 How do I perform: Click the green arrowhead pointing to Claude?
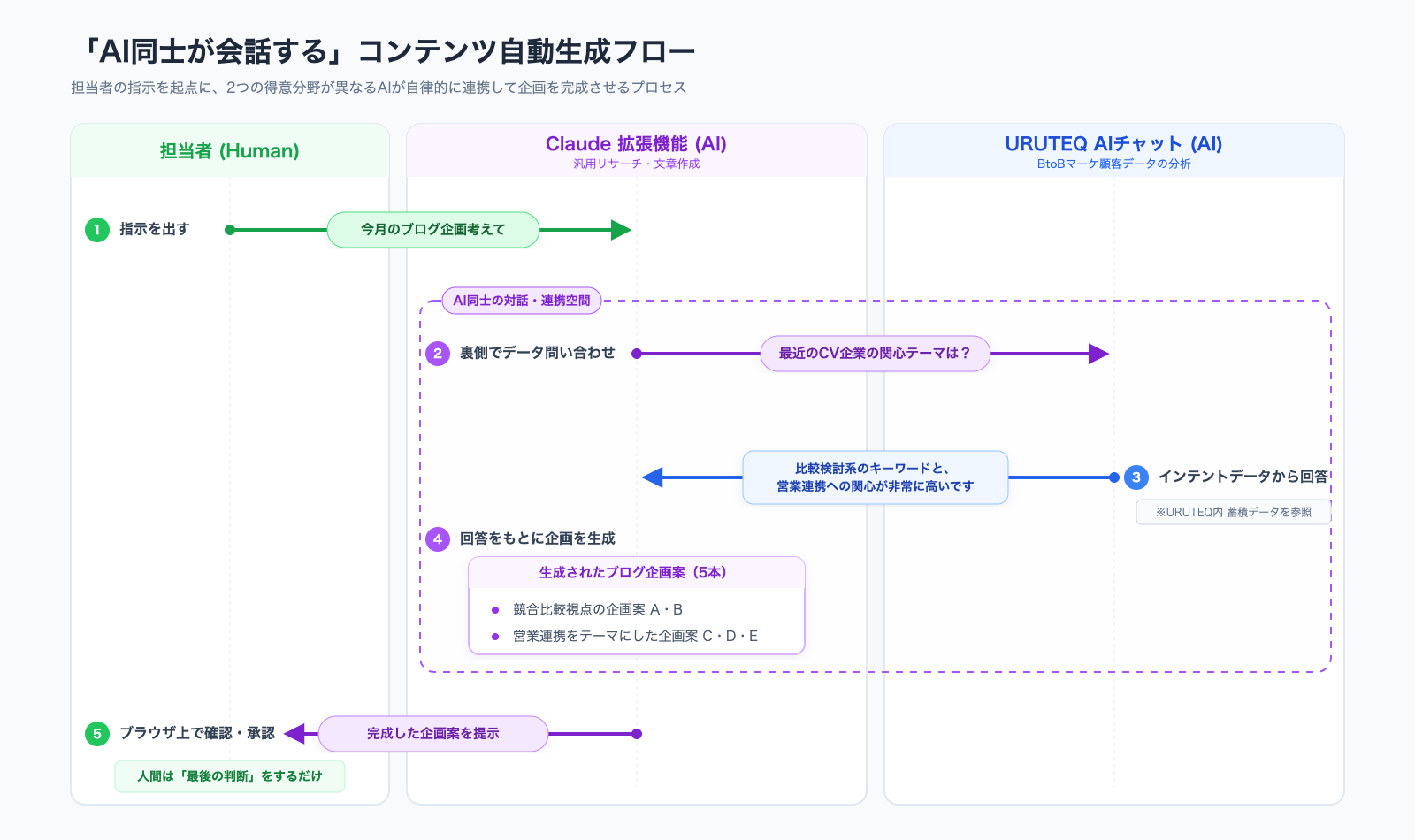tap(621, 230)
